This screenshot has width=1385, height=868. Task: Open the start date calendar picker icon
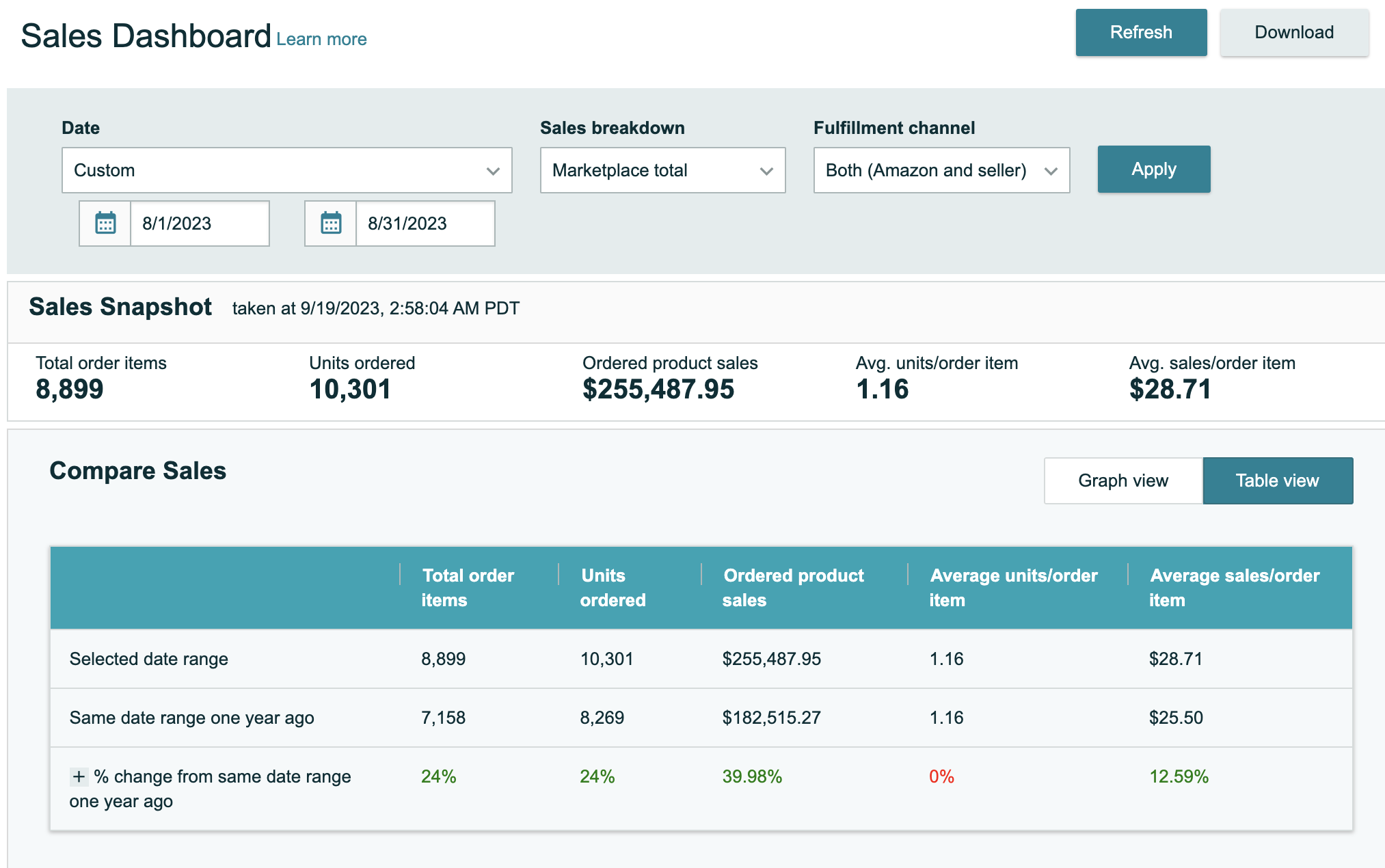point(105,223)
